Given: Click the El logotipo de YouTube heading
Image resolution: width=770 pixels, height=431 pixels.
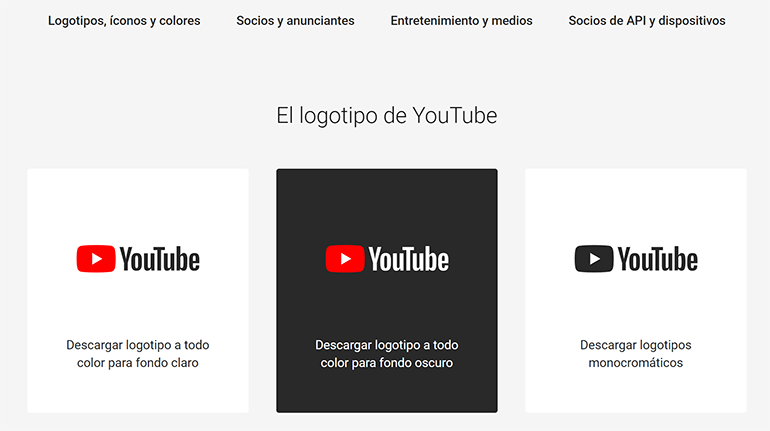Looking at the screenshot, I should [x=387, y=116].
